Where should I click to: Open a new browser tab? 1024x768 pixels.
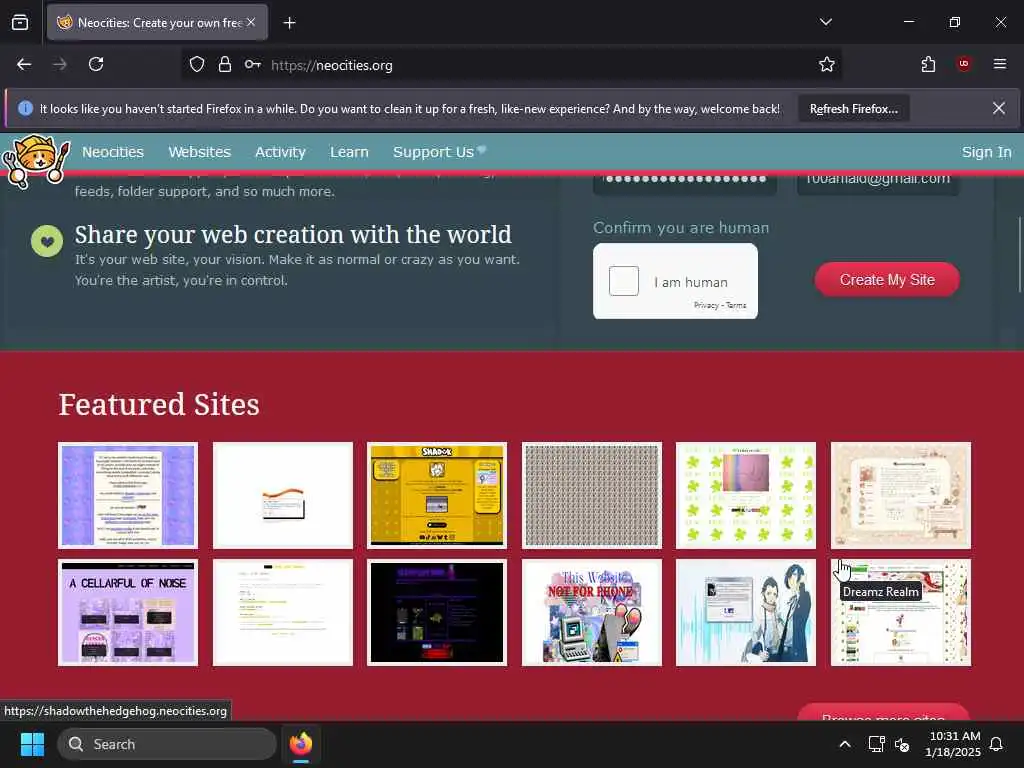[289, 23]
